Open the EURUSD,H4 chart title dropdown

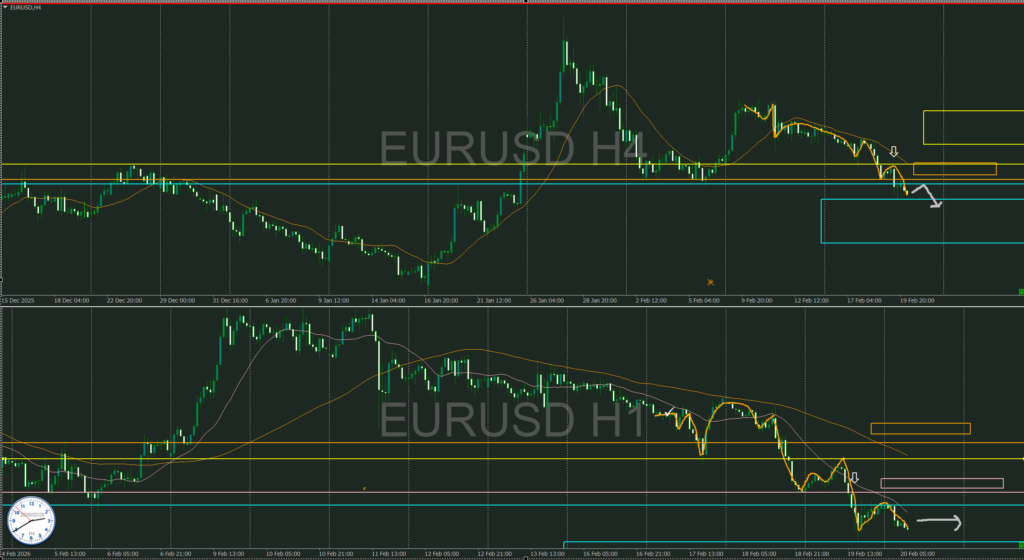click(x=22, y=7)
